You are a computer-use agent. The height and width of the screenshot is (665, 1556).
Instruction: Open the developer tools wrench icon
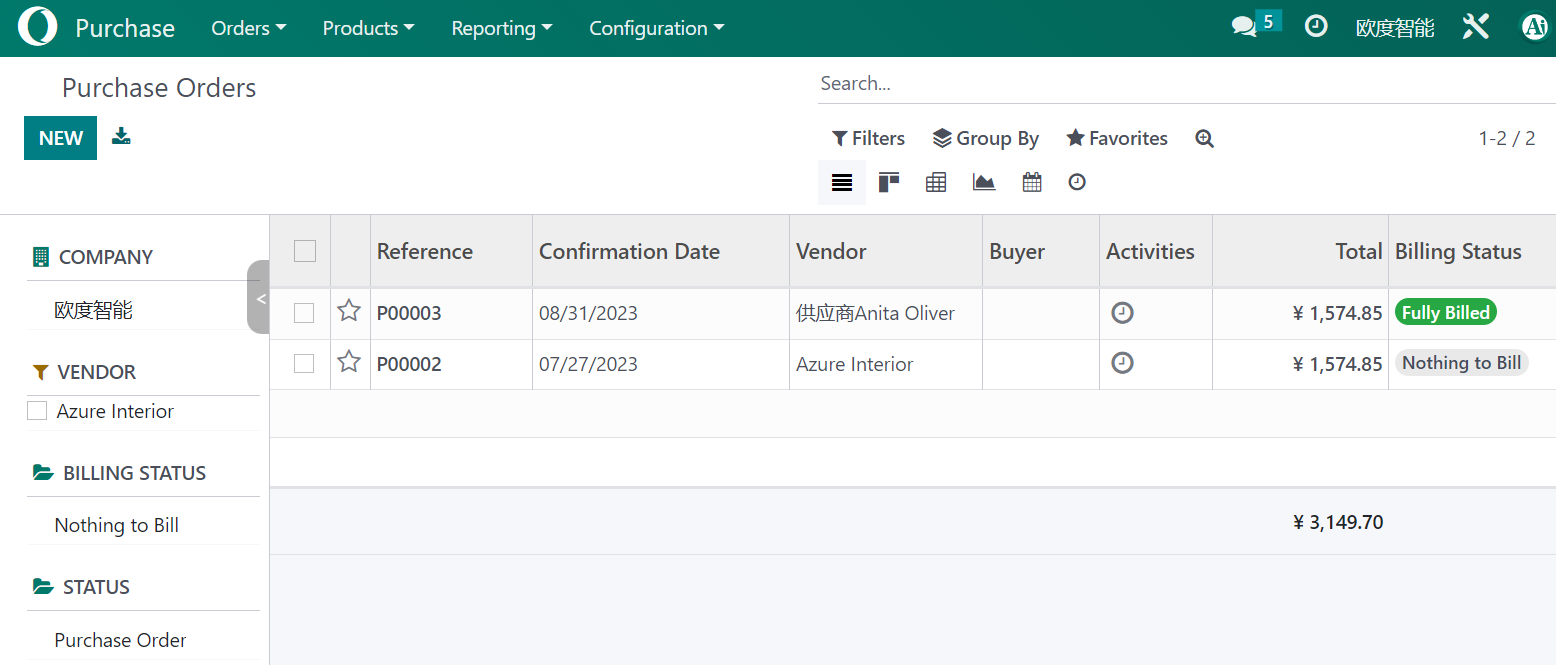click(1476, 27)
